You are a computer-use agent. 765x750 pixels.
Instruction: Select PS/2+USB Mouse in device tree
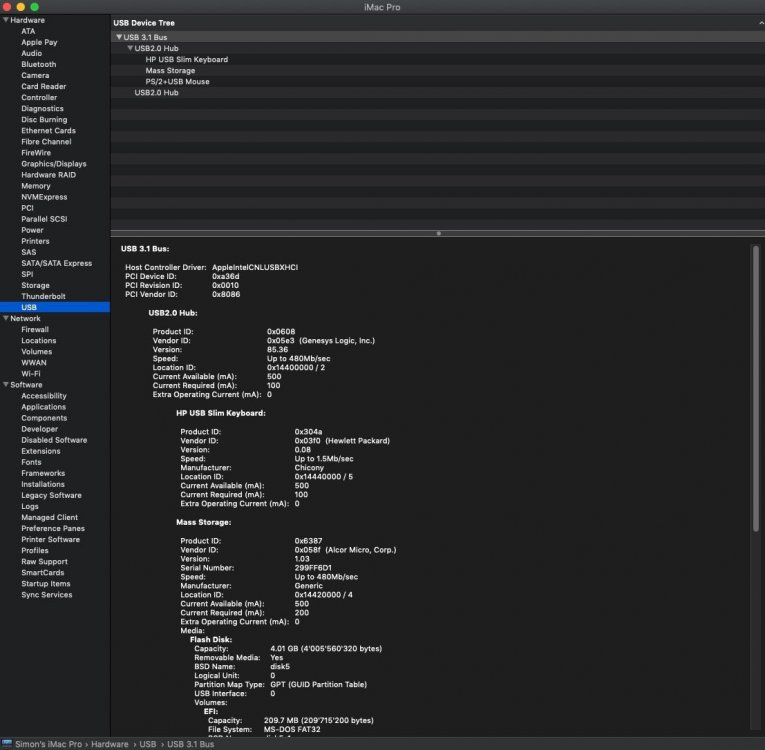point(177,81)
